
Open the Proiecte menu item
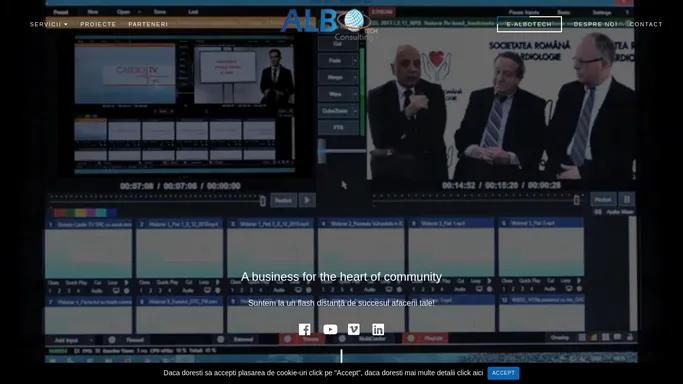pyautogui.click(x=98, y=24)
